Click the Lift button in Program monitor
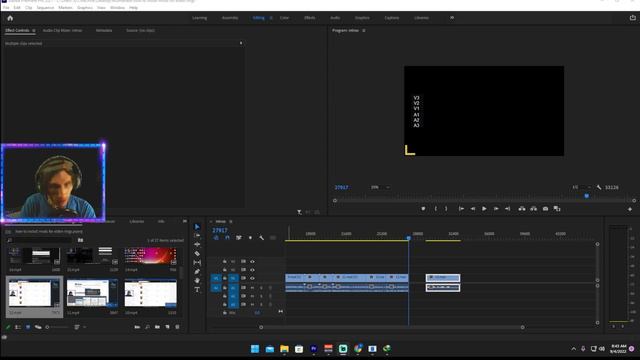Viewport: 640px width, 360px height. tap(522, 209)
